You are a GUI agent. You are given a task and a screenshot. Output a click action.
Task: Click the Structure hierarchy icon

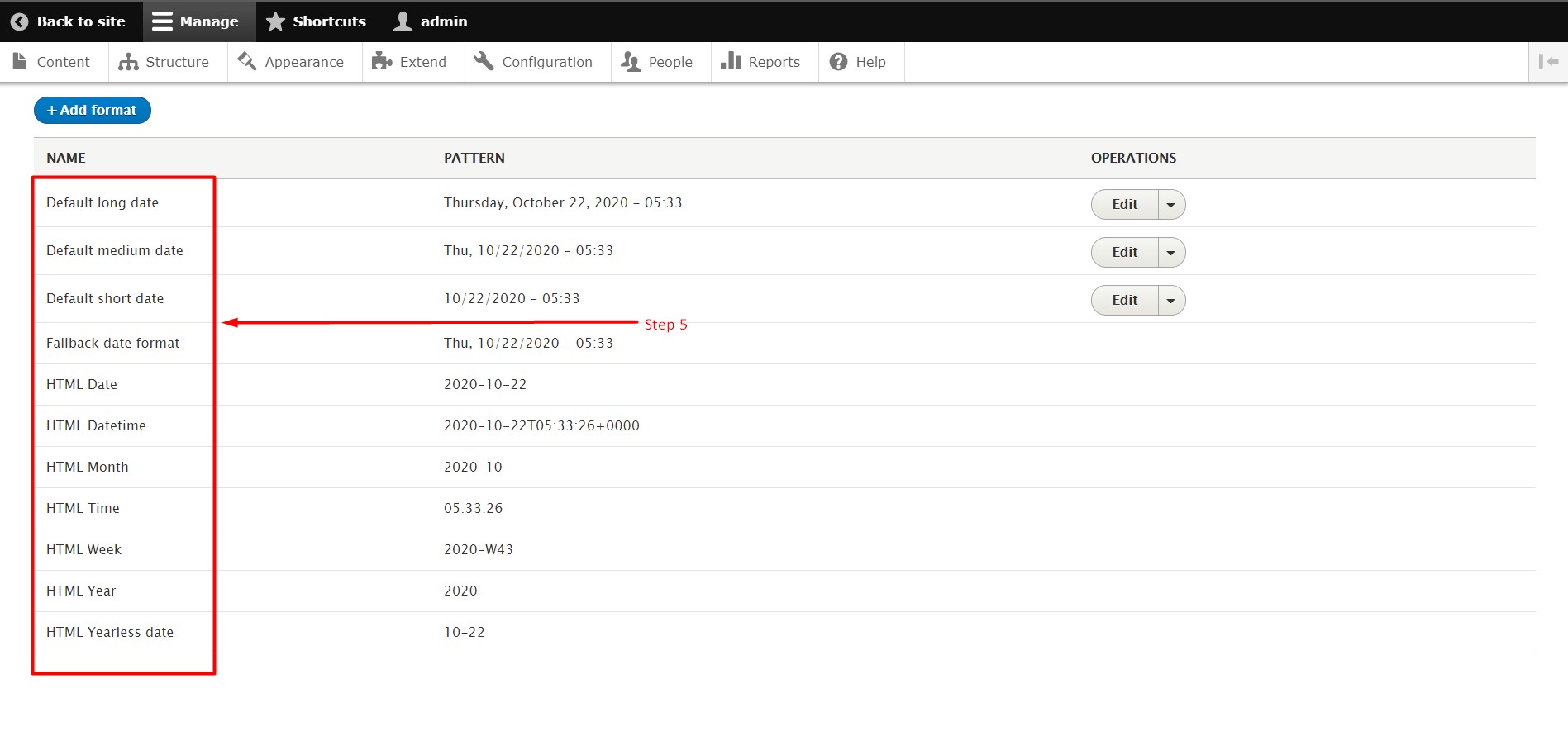128,62
